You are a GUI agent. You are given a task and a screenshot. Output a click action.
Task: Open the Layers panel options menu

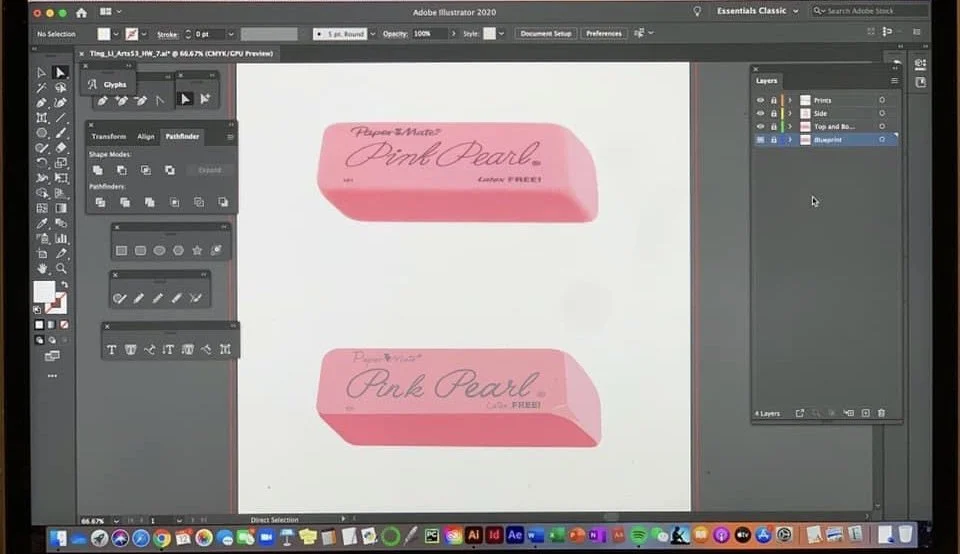894,81
